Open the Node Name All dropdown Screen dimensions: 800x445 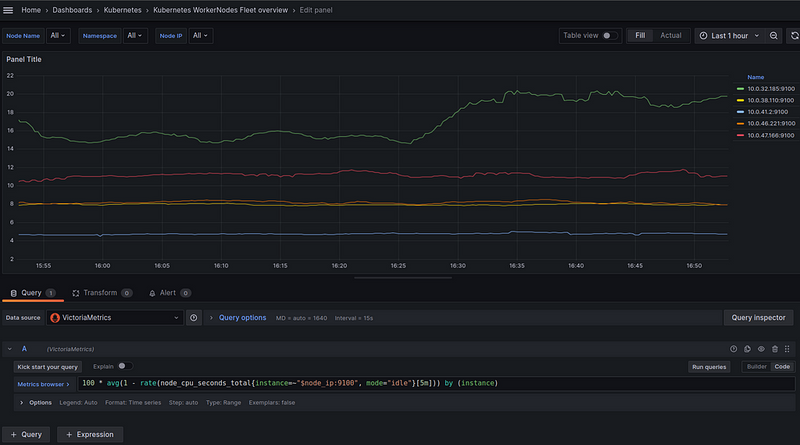coord(58,36)
